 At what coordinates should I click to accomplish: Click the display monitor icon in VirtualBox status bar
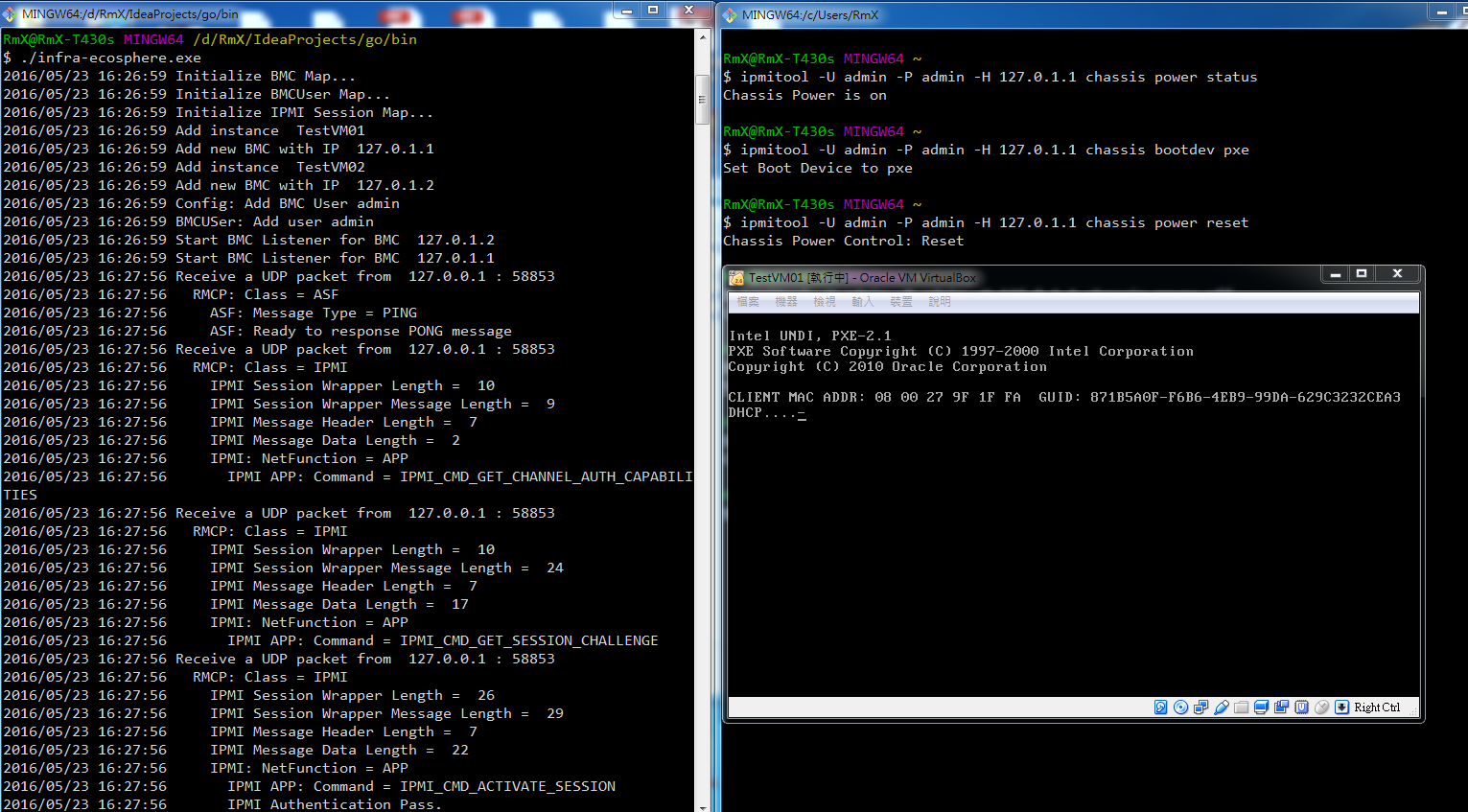[x=1261, y=708]
